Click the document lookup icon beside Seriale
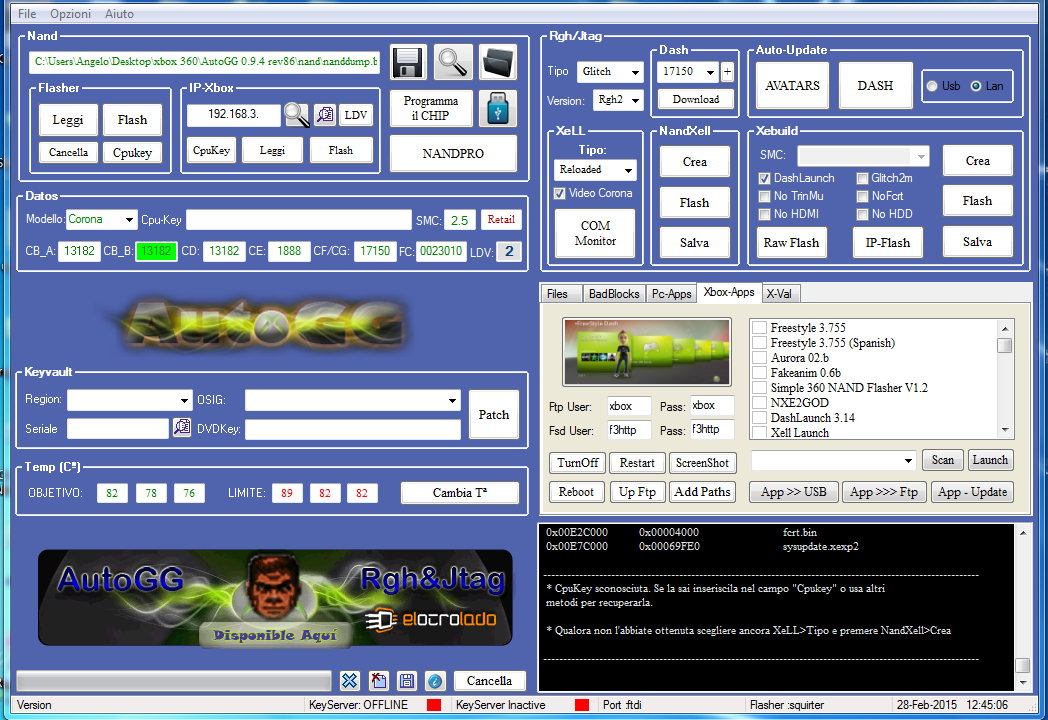This screenshot has width=1048, height=720. click(182, 427)
